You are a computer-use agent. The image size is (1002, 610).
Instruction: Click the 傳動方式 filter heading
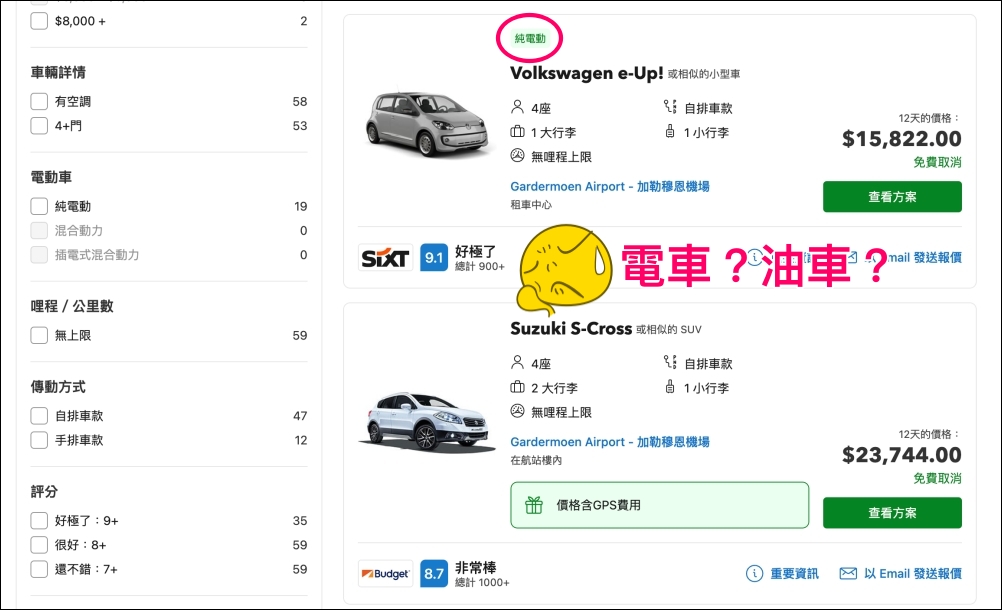58,386
